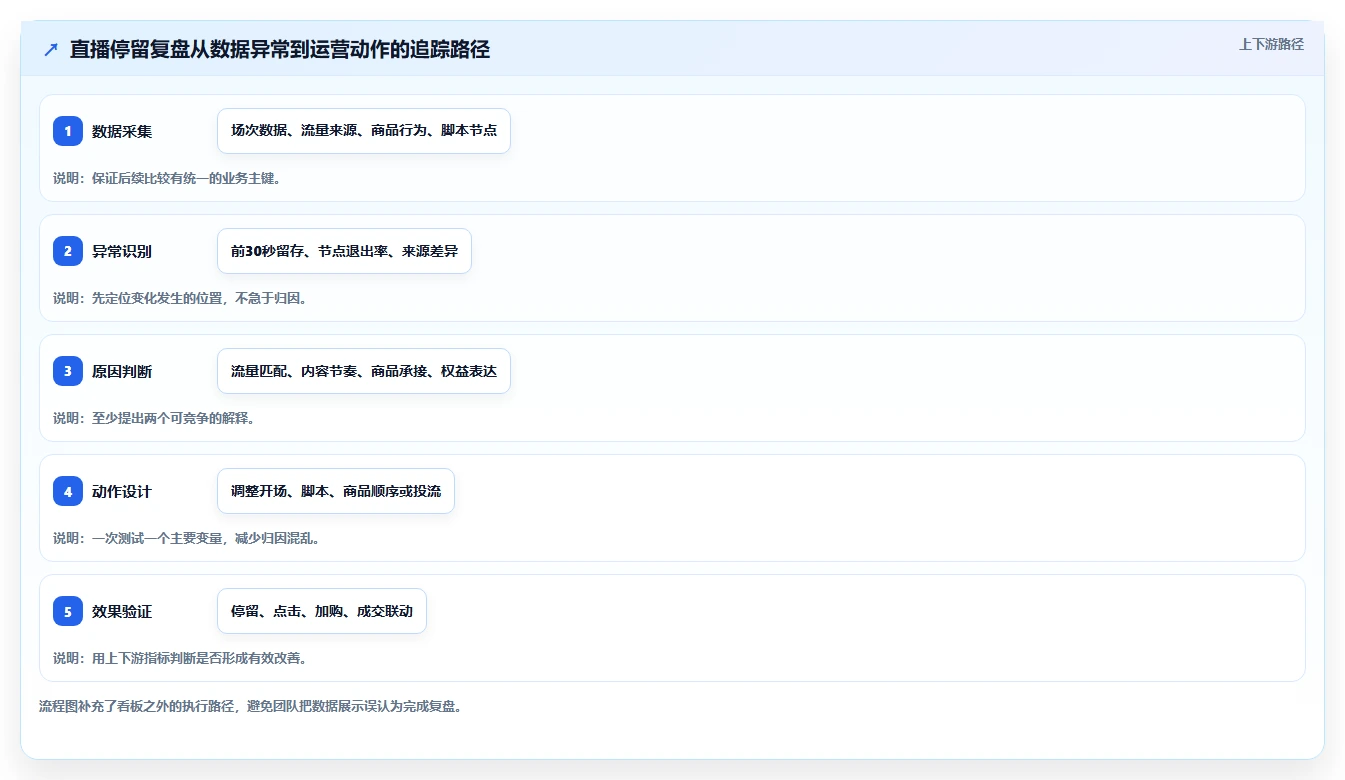This screenshot has height=780, width=1345.
Task: Click the step 3 number badge
Action: coord(68,371)
